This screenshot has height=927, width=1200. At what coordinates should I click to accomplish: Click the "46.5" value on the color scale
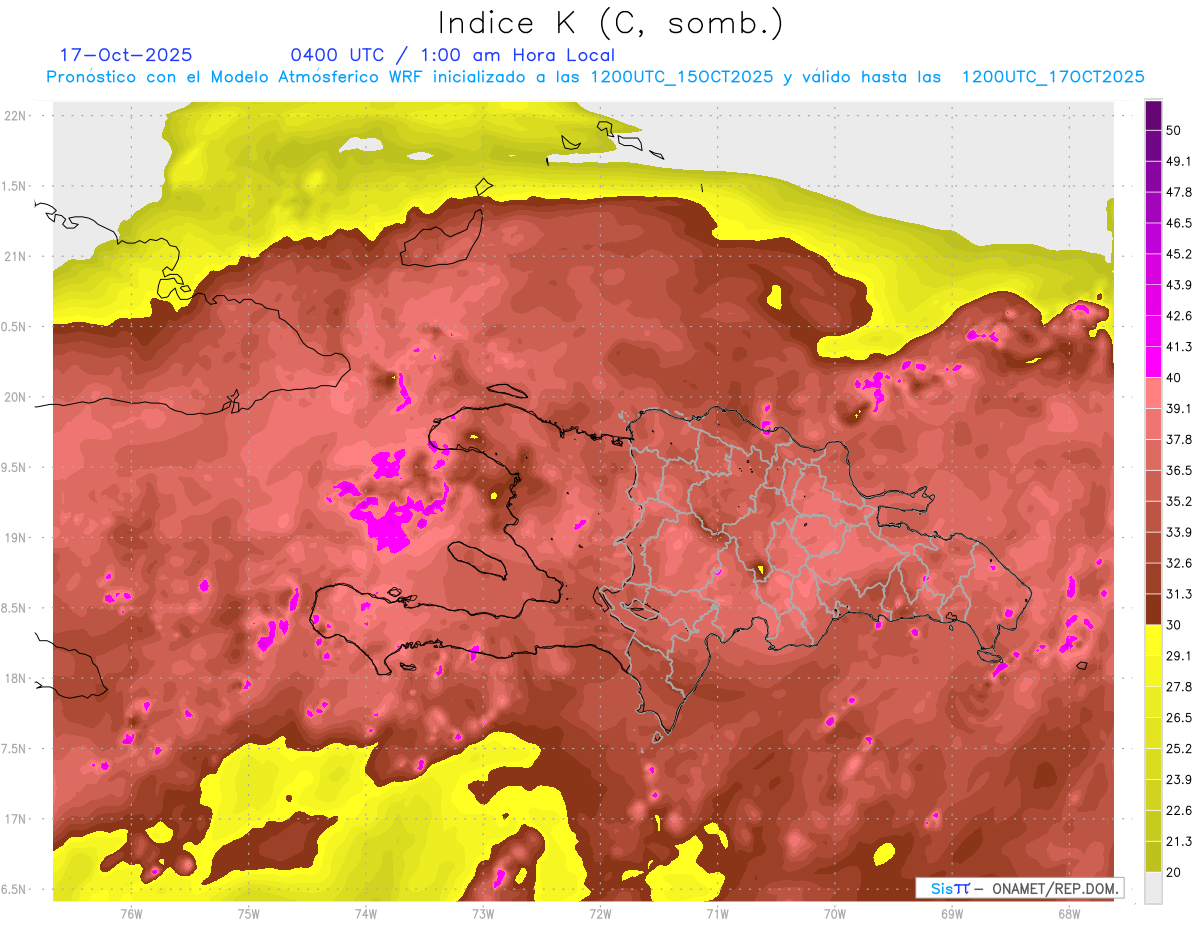tap(1179, 224)
